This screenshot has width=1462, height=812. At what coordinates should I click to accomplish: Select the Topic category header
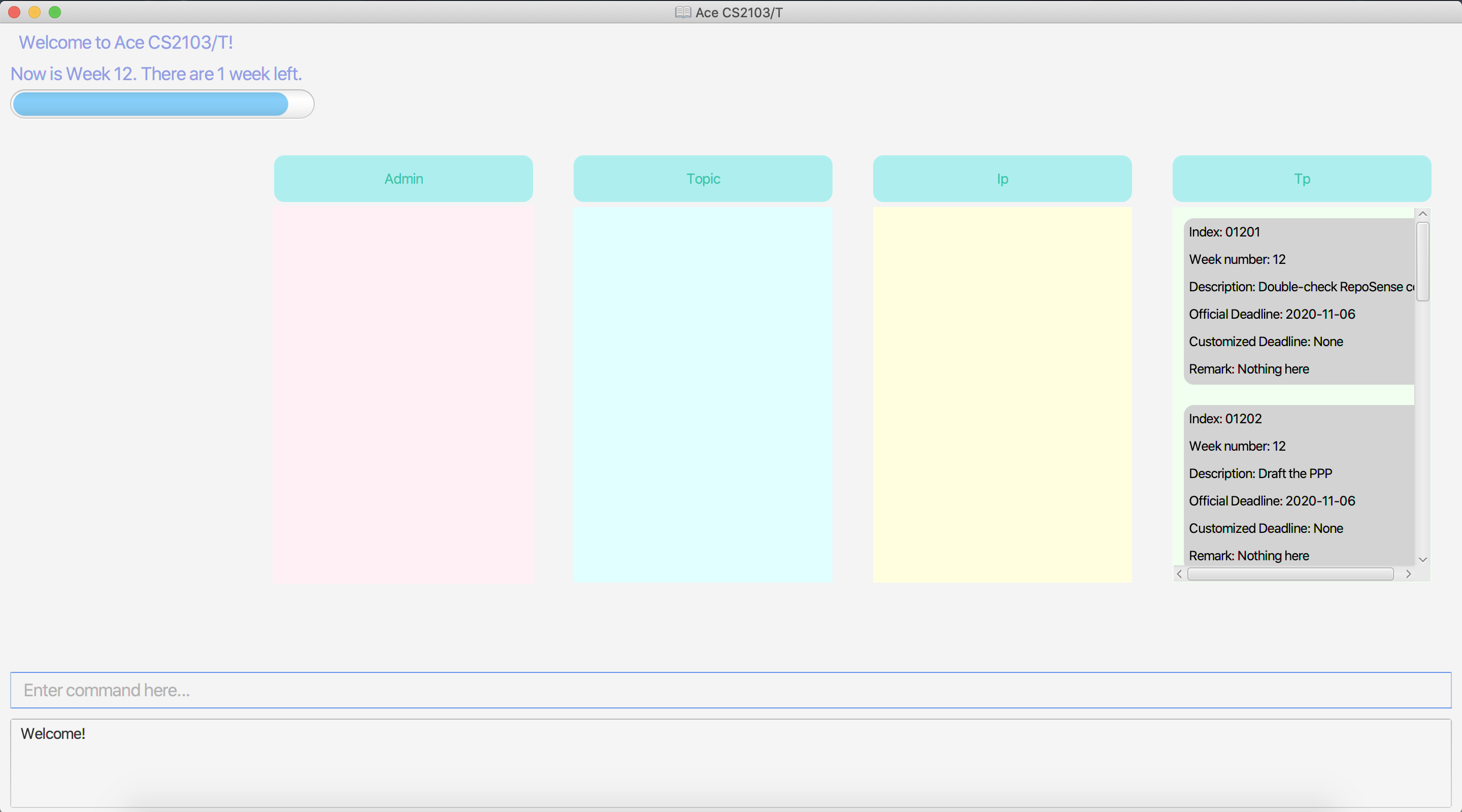[703, 179]
